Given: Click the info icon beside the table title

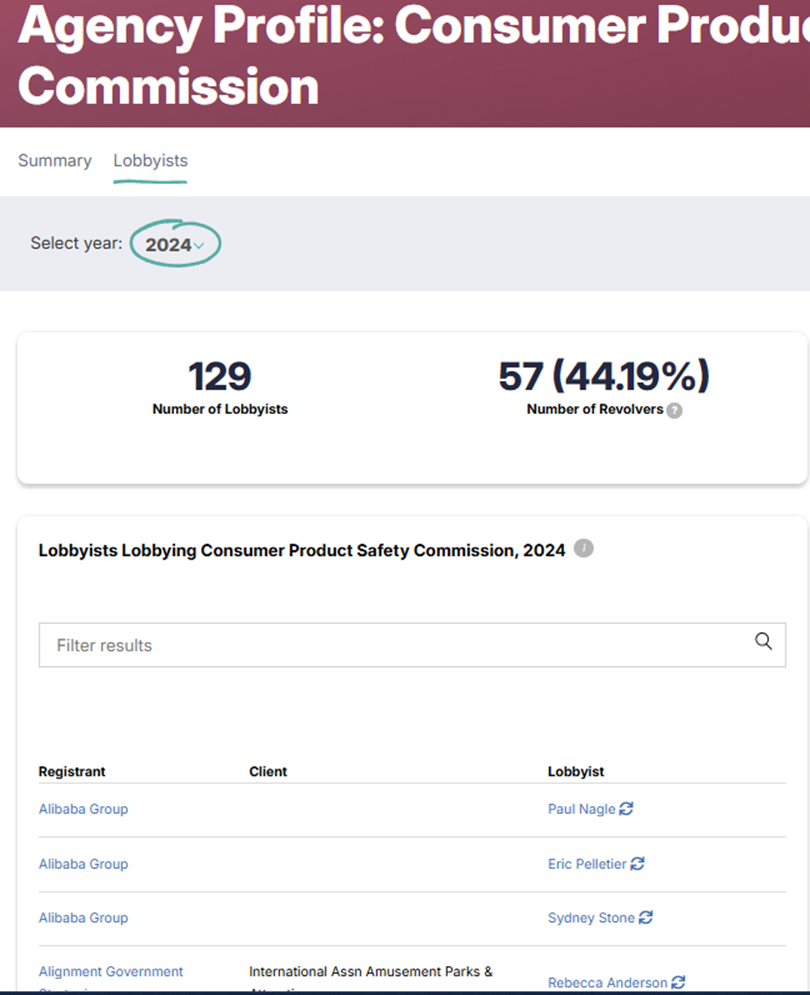Looking at the screenshot, I should [x=583, y=548].
